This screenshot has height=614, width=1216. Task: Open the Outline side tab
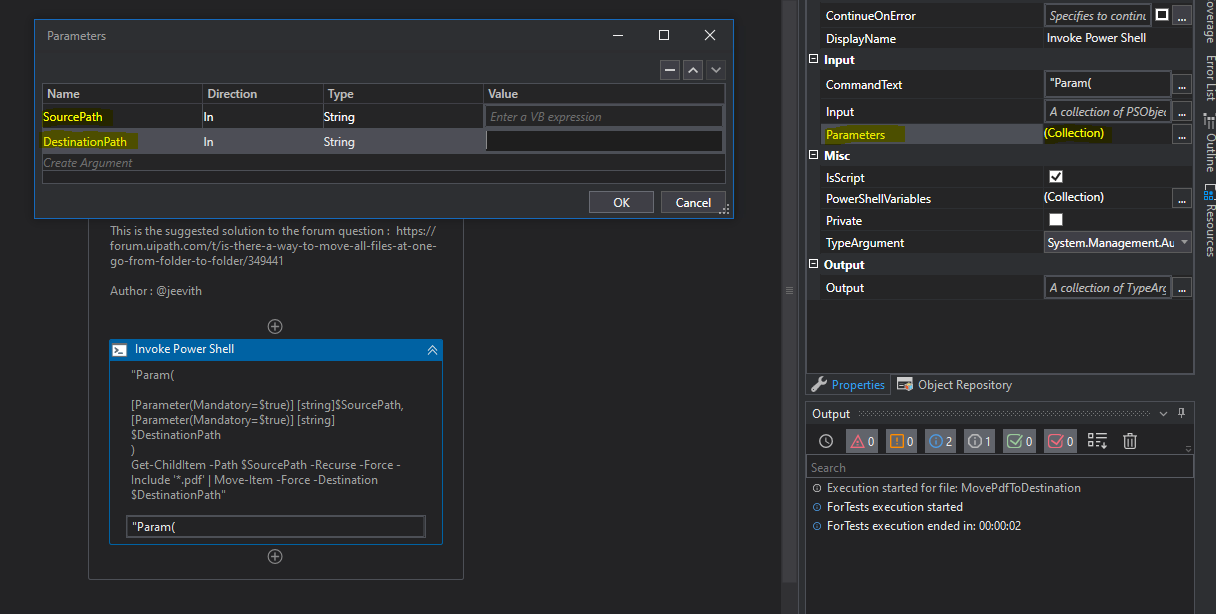point(1208,145)
